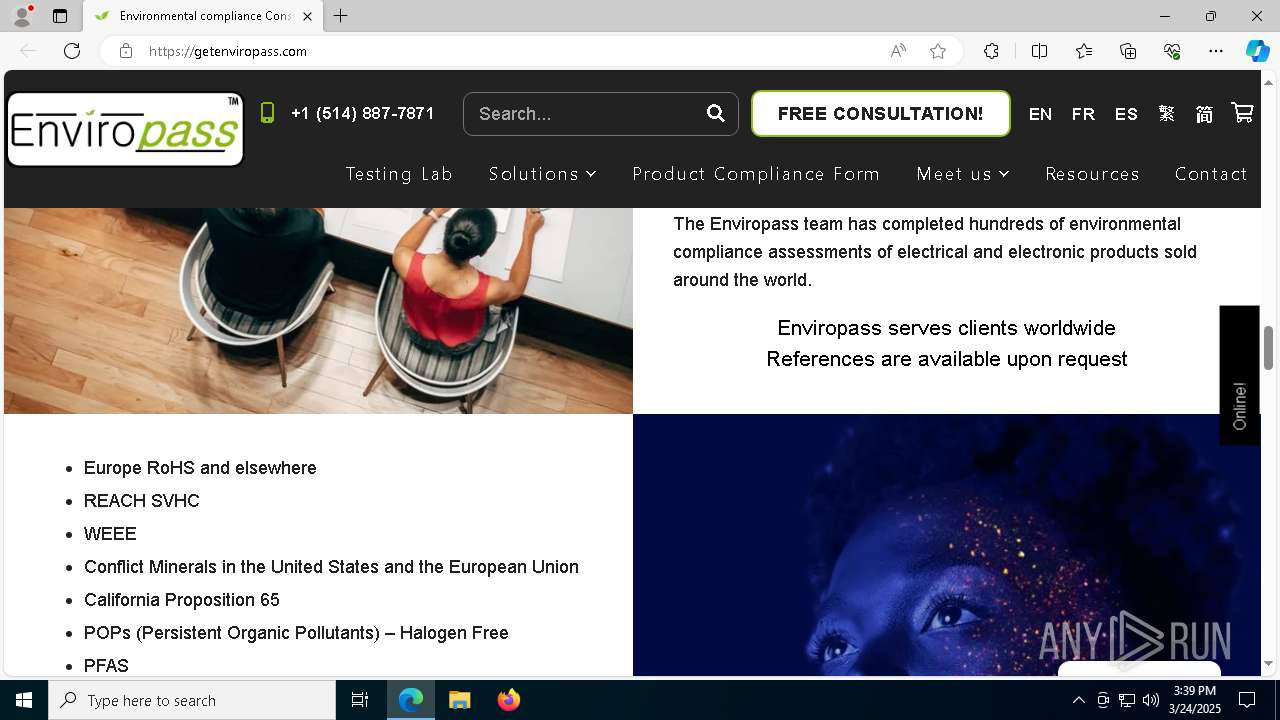Click POPs Halogen Free list item
The width and height of the screenshot is (1280, 720).
click(x=296, y=633)
